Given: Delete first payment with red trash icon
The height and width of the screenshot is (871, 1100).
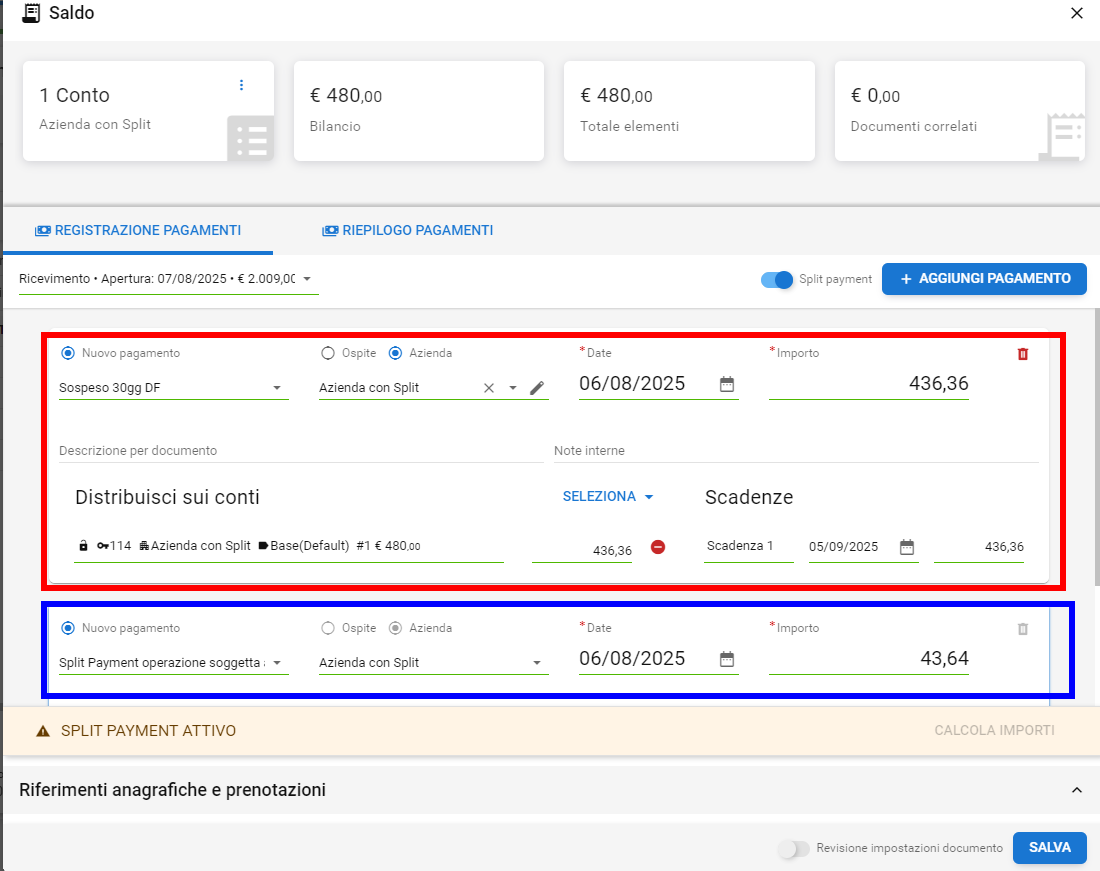Looking at the screenshot, I should click(1022, 354).
